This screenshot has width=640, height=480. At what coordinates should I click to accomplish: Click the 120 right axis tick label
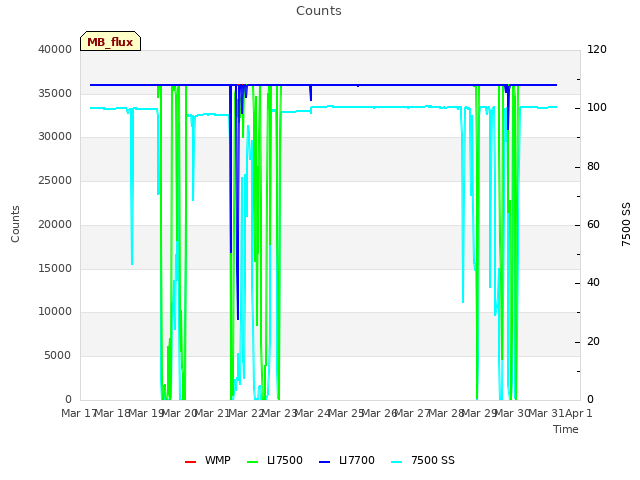(x=597, y=49)
